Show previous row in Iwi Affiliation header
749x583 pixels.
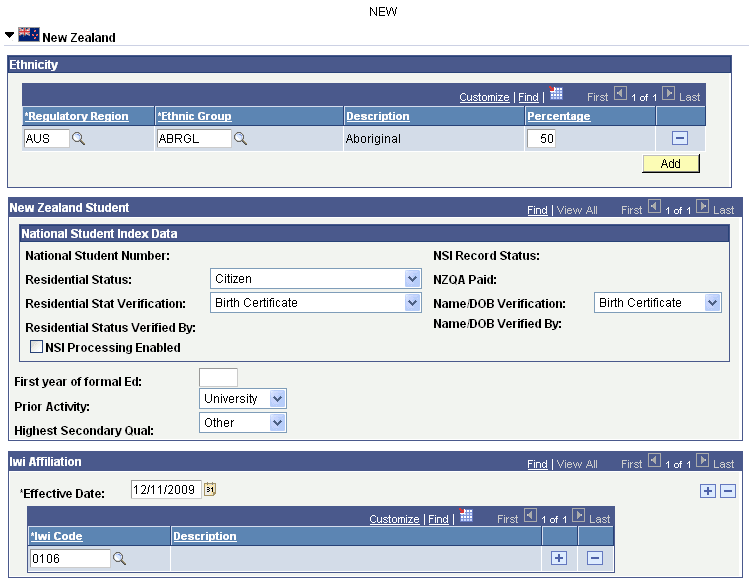click(654, 460)
